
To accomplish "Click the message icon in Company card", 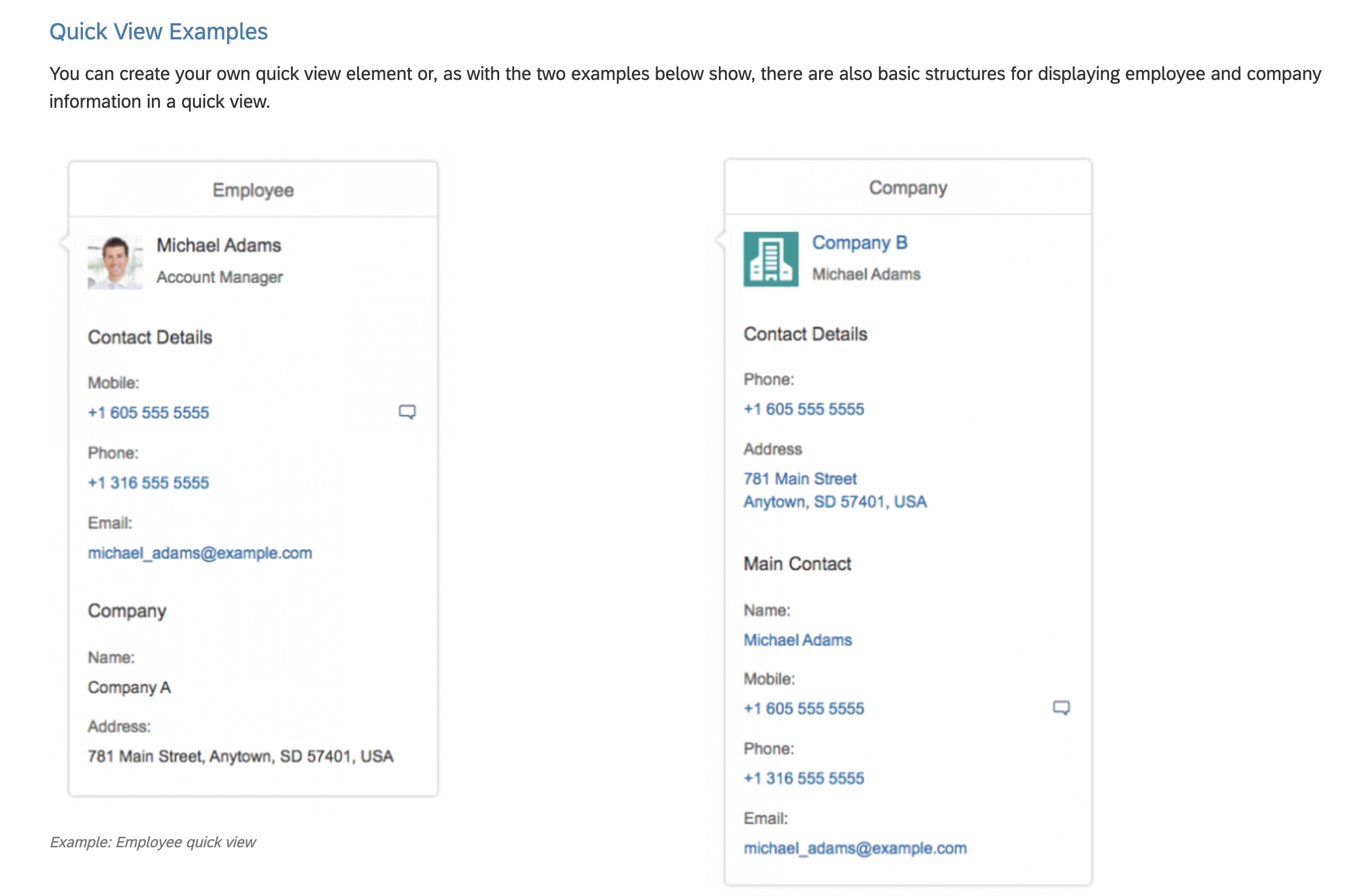I will pos(1061,708).
